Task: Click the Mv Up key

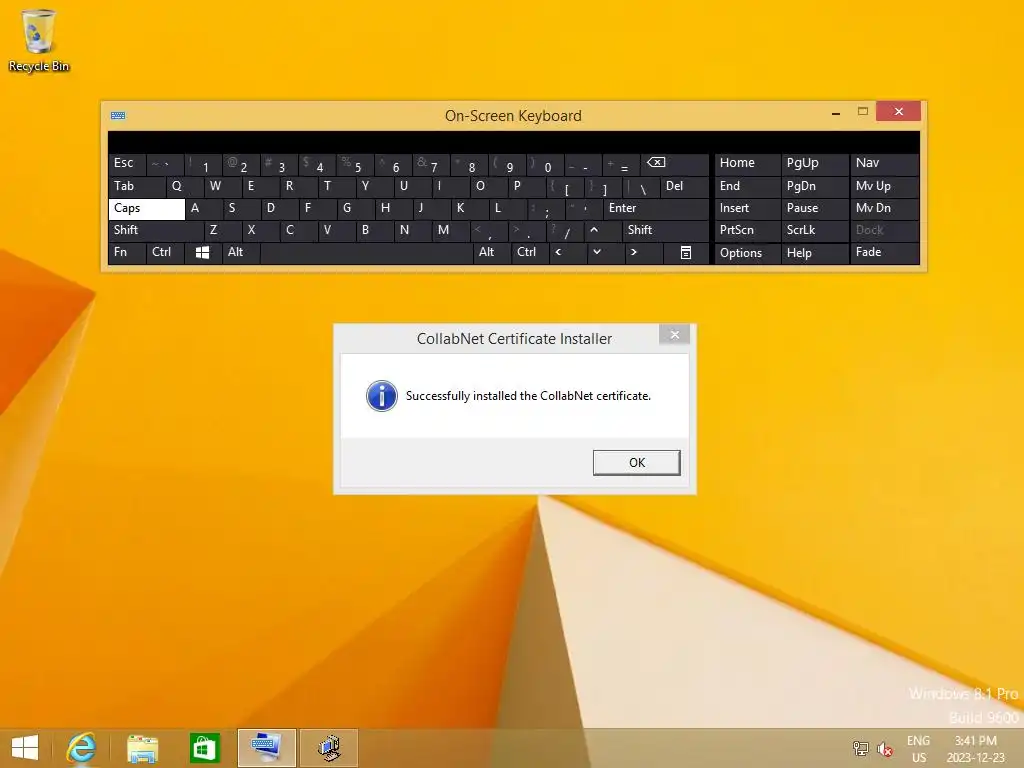Action: pyautogui.click(x=884, y=186)
